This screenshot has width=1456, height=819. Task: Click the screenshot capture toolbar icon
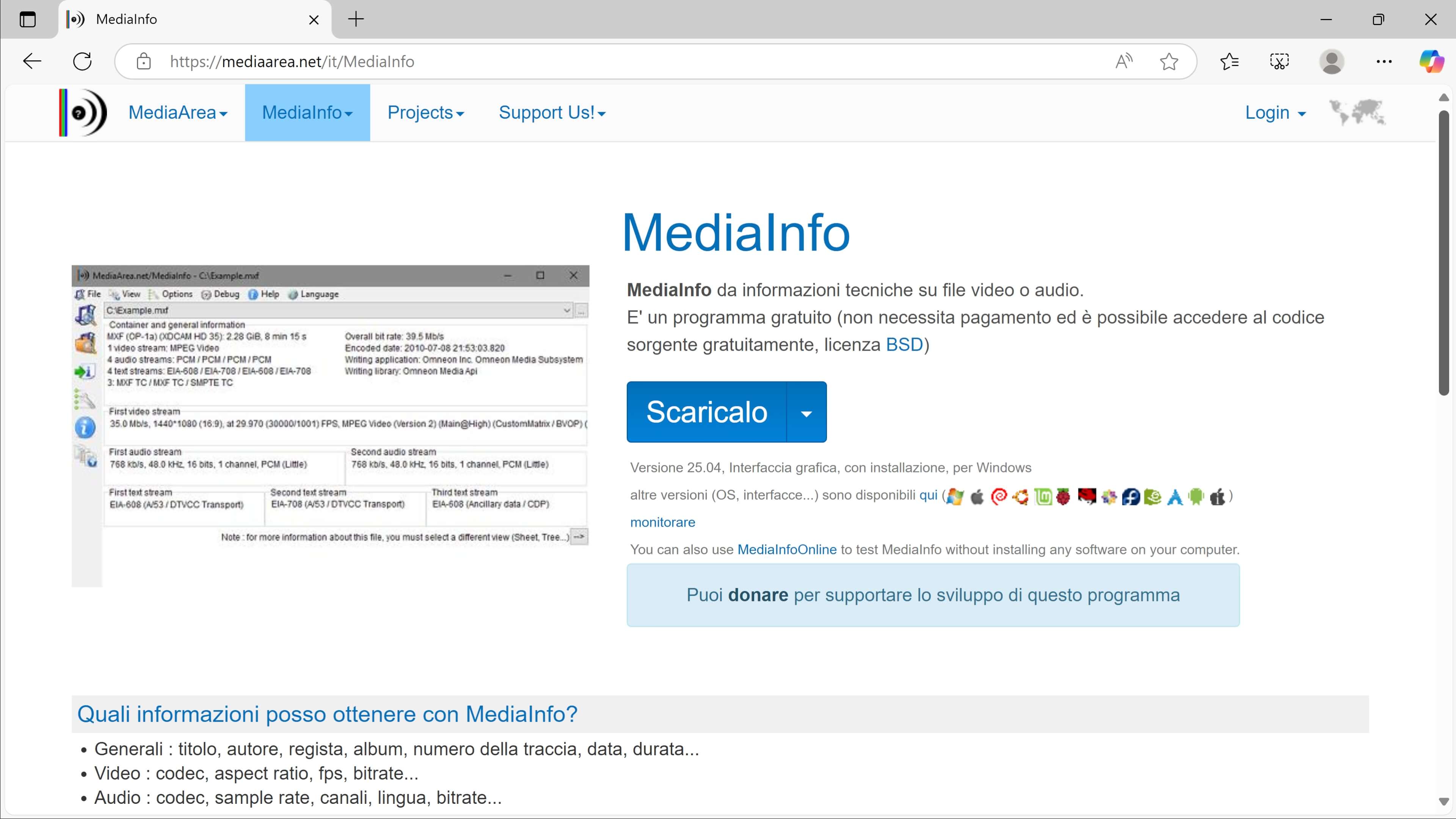pos(1279,61)
